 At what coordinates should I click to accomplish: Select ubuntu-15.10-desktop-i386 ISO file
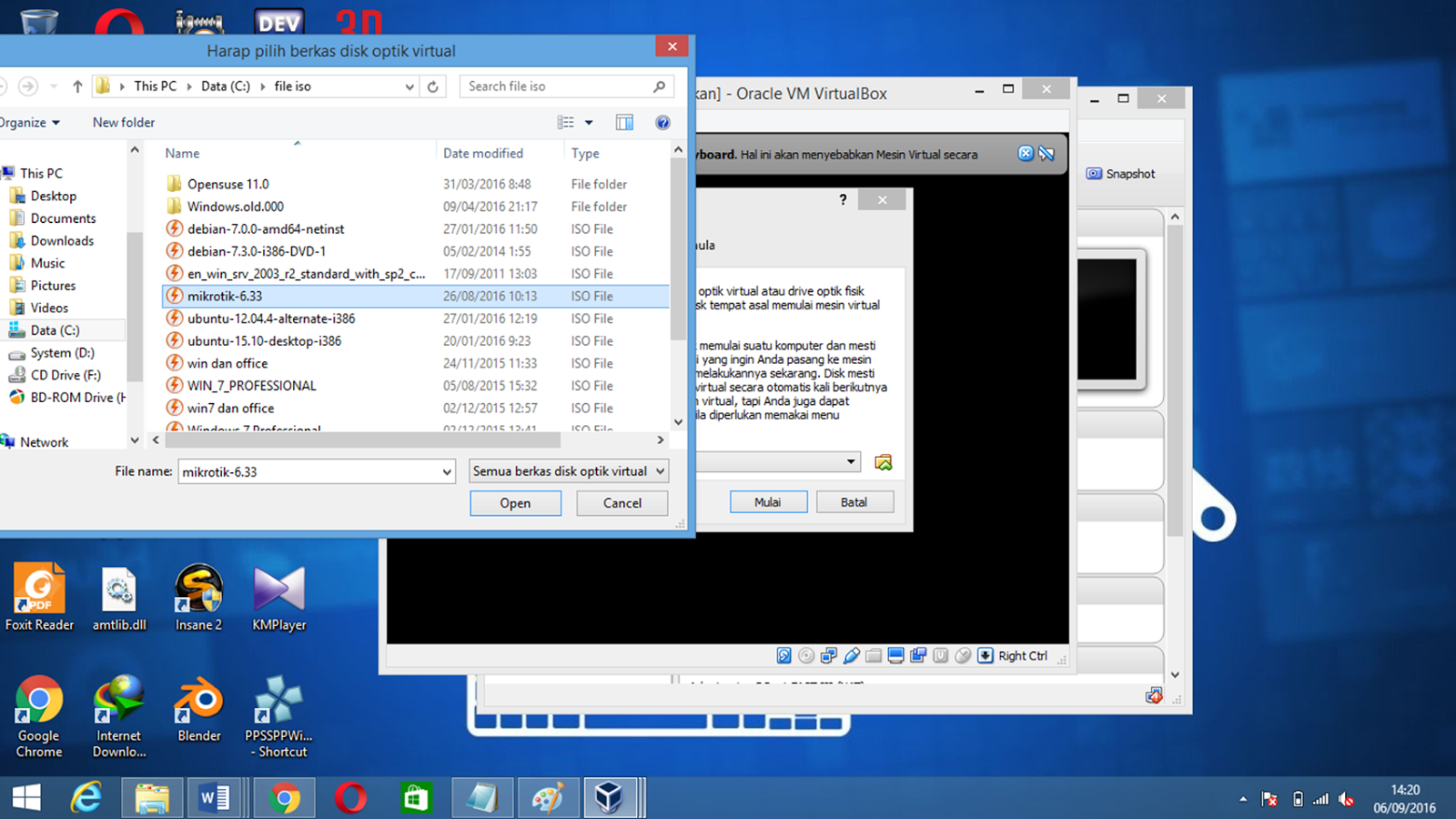[x=416, y=341]
